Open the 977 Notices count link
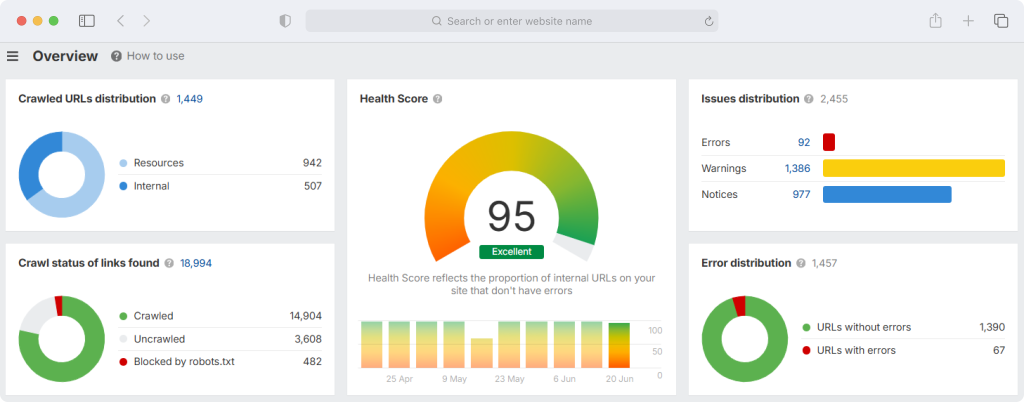Screen dimensions: 1024x402 point(801,194)
